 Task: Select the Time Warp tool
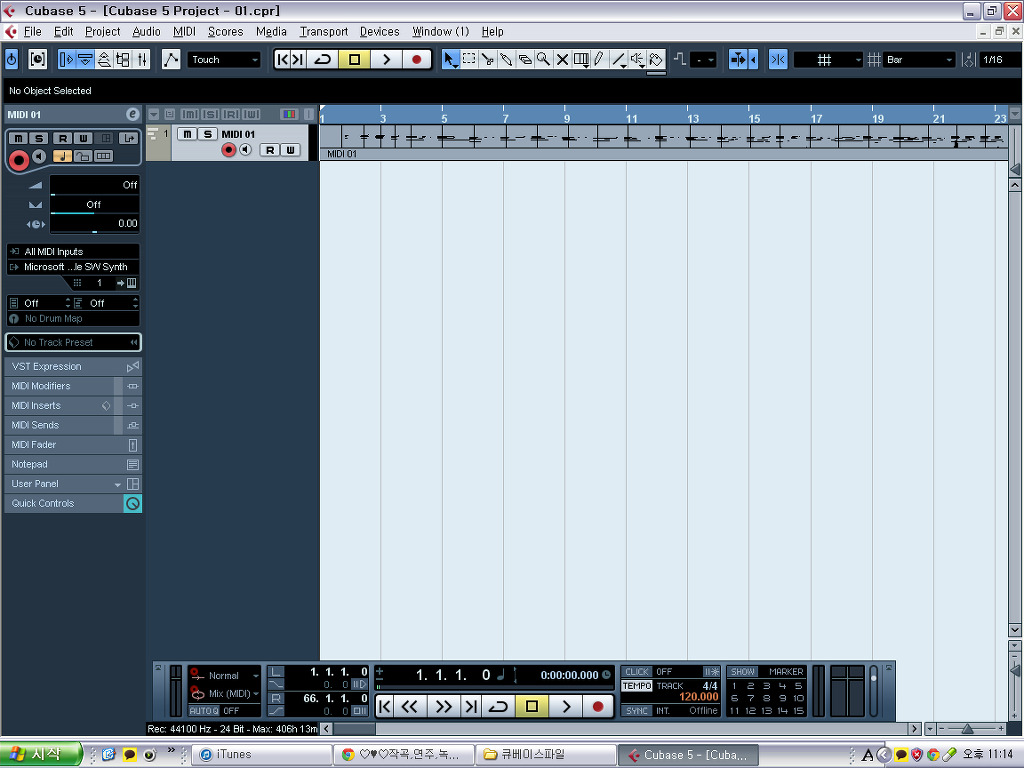(581, 59)
